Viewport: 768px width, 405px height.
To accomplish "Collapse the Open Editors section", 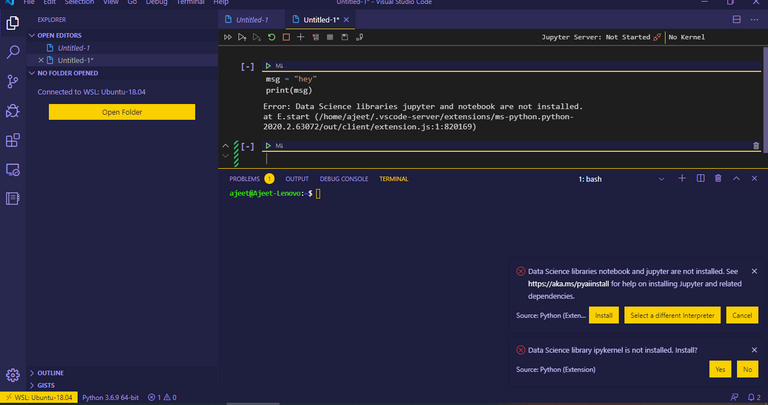I will [x=60, y=34].
